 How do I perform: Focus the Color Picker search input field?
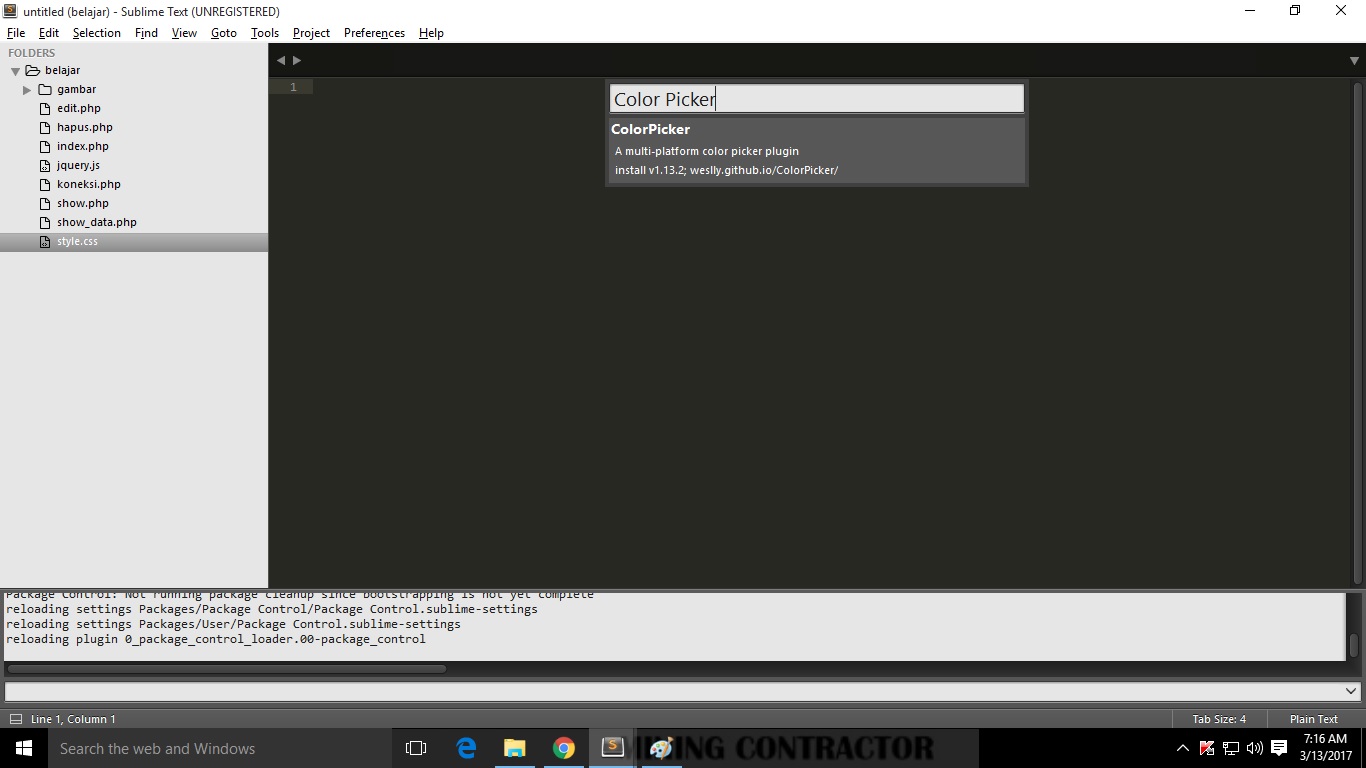[816, 98]
